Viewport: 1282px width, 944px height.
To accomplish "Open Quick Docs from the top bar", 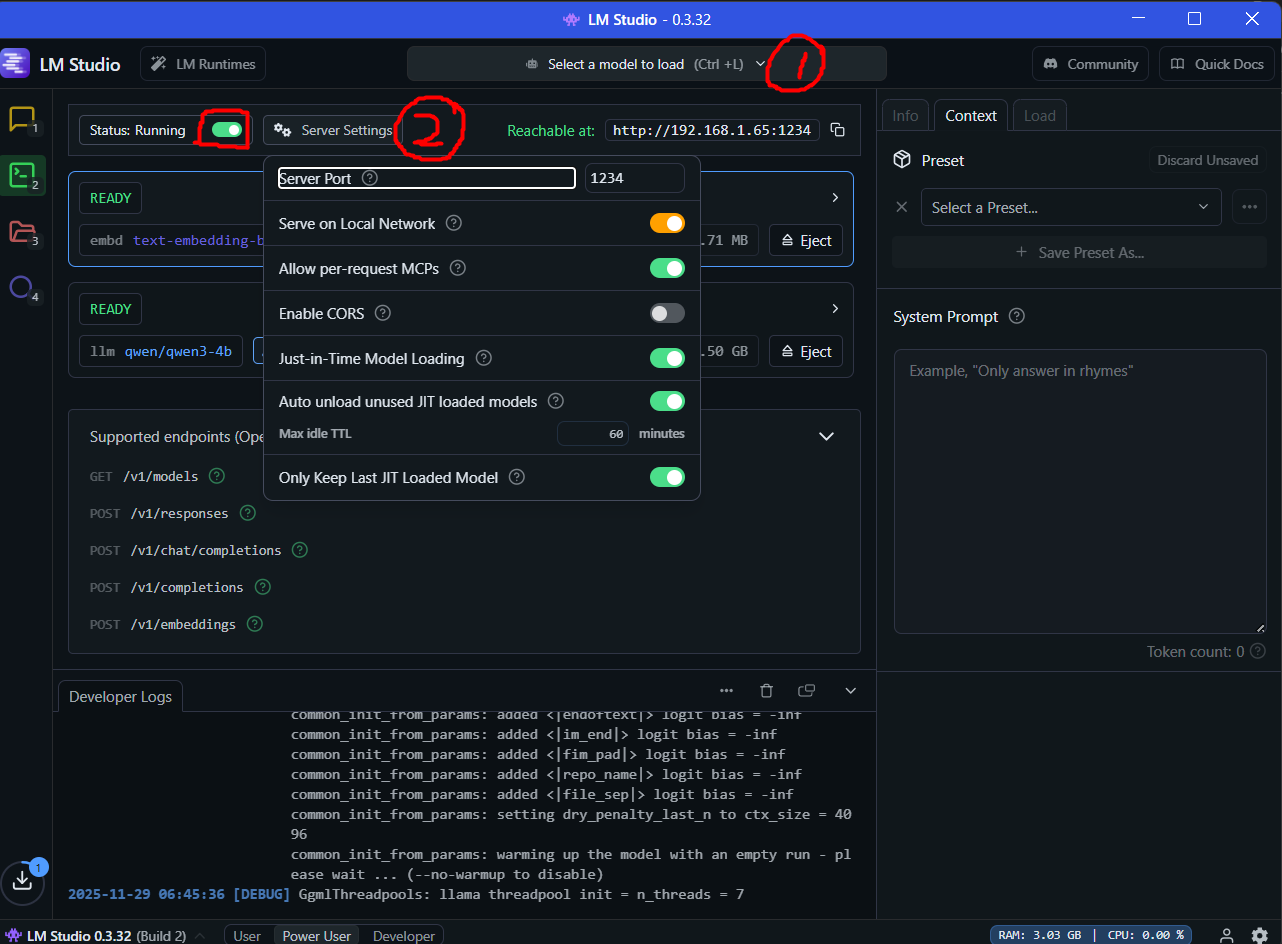I will pos(1216,63).
